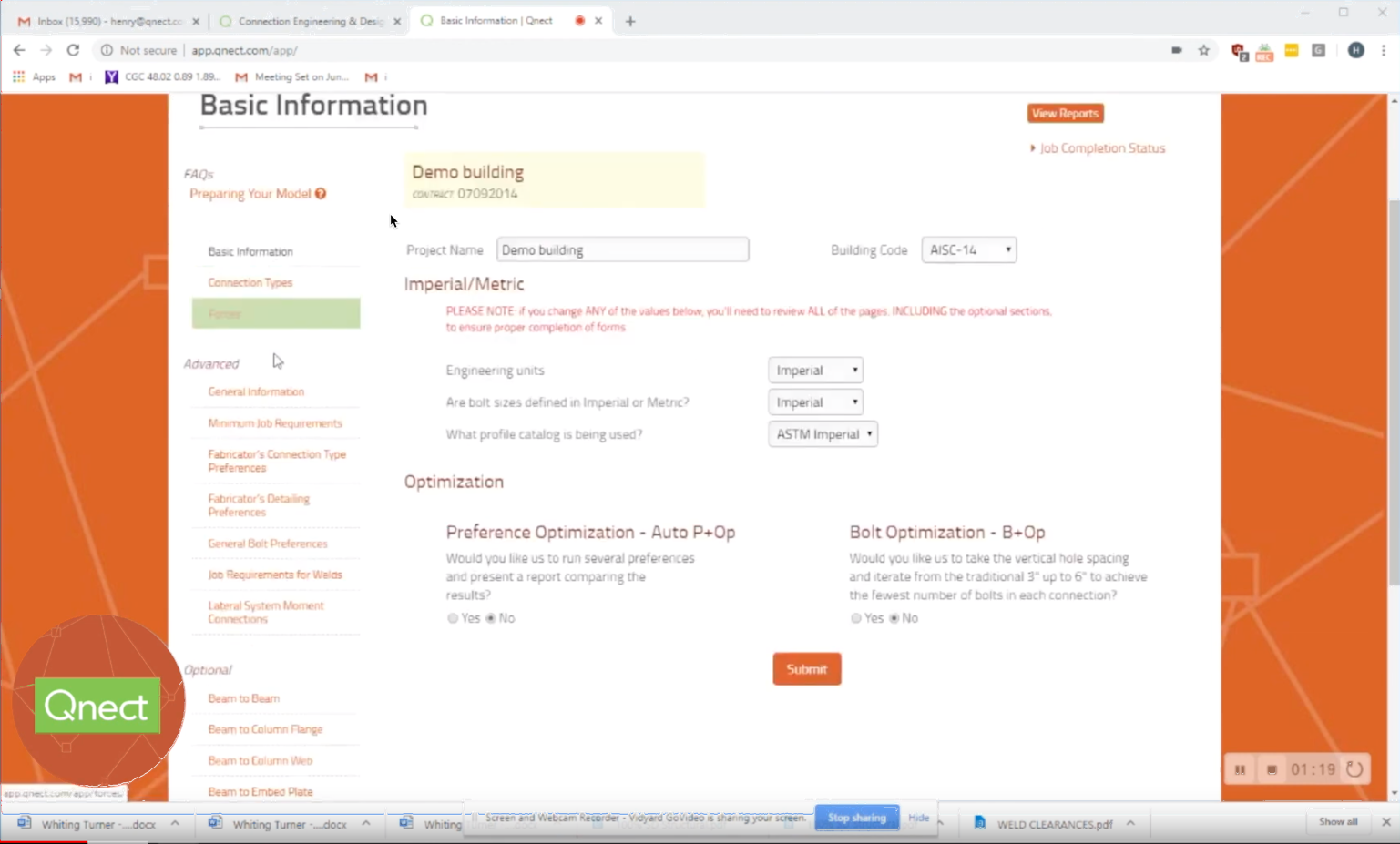Open the profile catalog dropdown
The height and width of the screenshot is (844, 1400).
click(822, 434)
